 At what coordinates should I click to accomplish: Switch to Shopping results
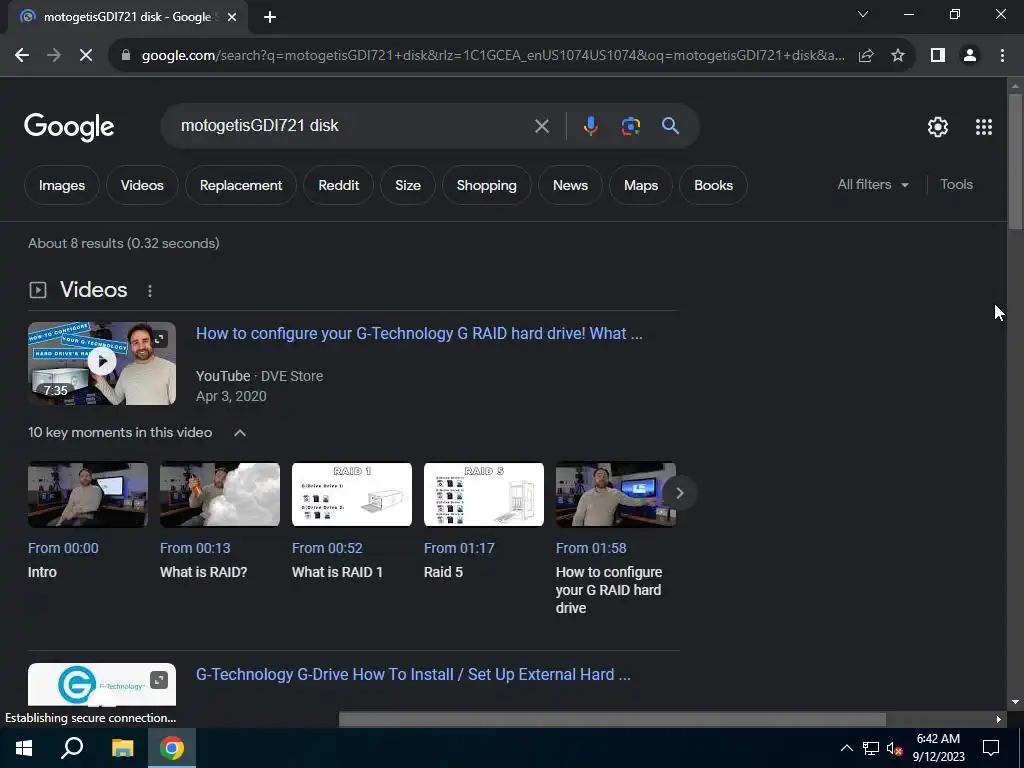click(487, 185)
